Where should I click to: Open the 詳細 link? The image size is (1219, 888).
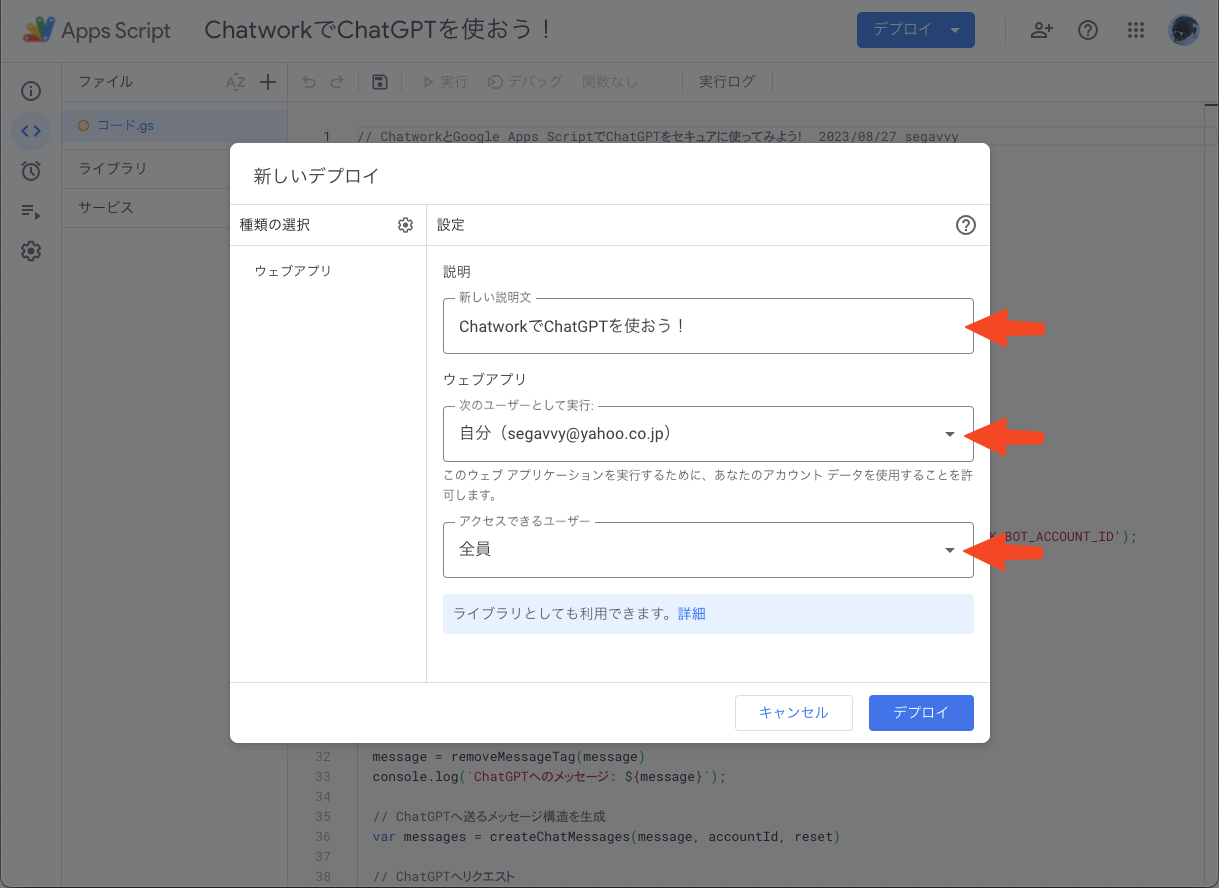pos(692,614)
